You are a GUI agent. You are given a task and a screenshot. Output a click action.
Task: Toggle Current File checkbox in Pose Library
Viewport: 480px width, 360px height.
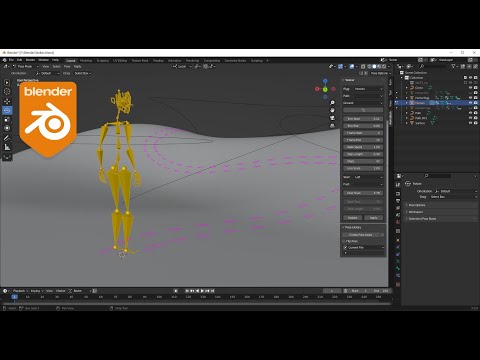pyautogui.click(x=345, y=248)
